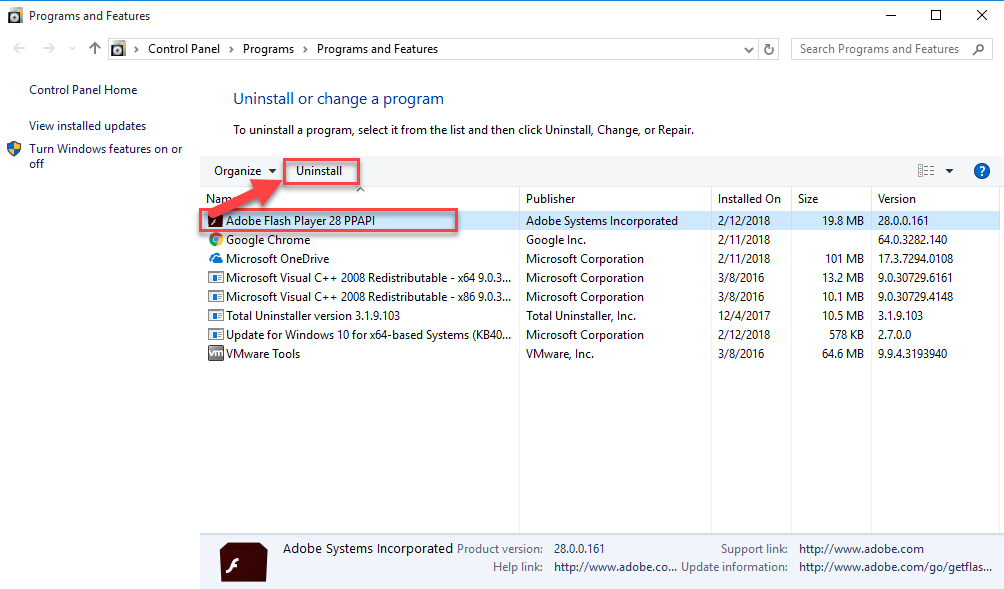
Task: Select the Microsoft OneDrive entry
Action: [599, 259]
